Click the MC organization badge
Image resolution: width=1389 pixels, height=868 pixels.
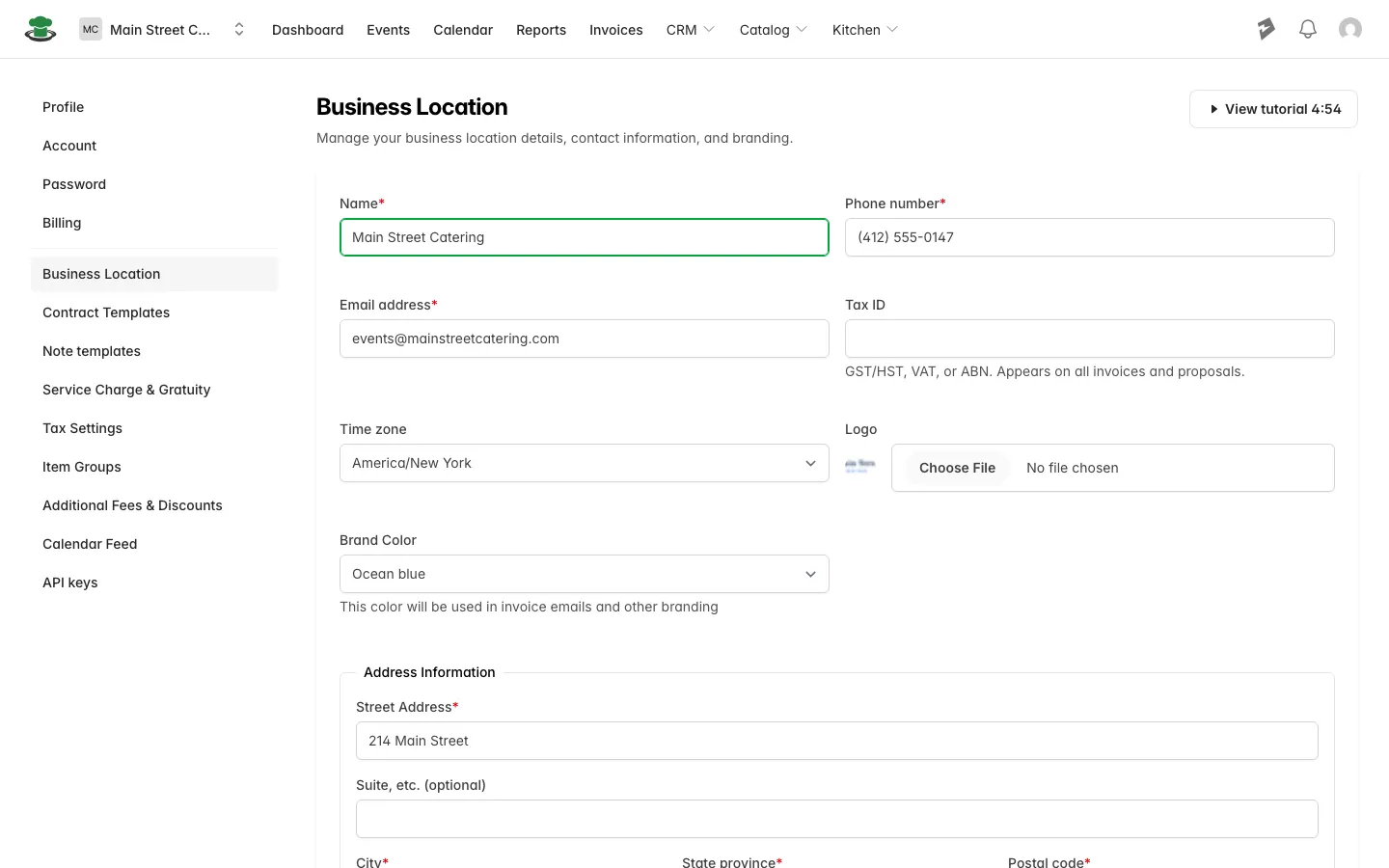(91, 29)
